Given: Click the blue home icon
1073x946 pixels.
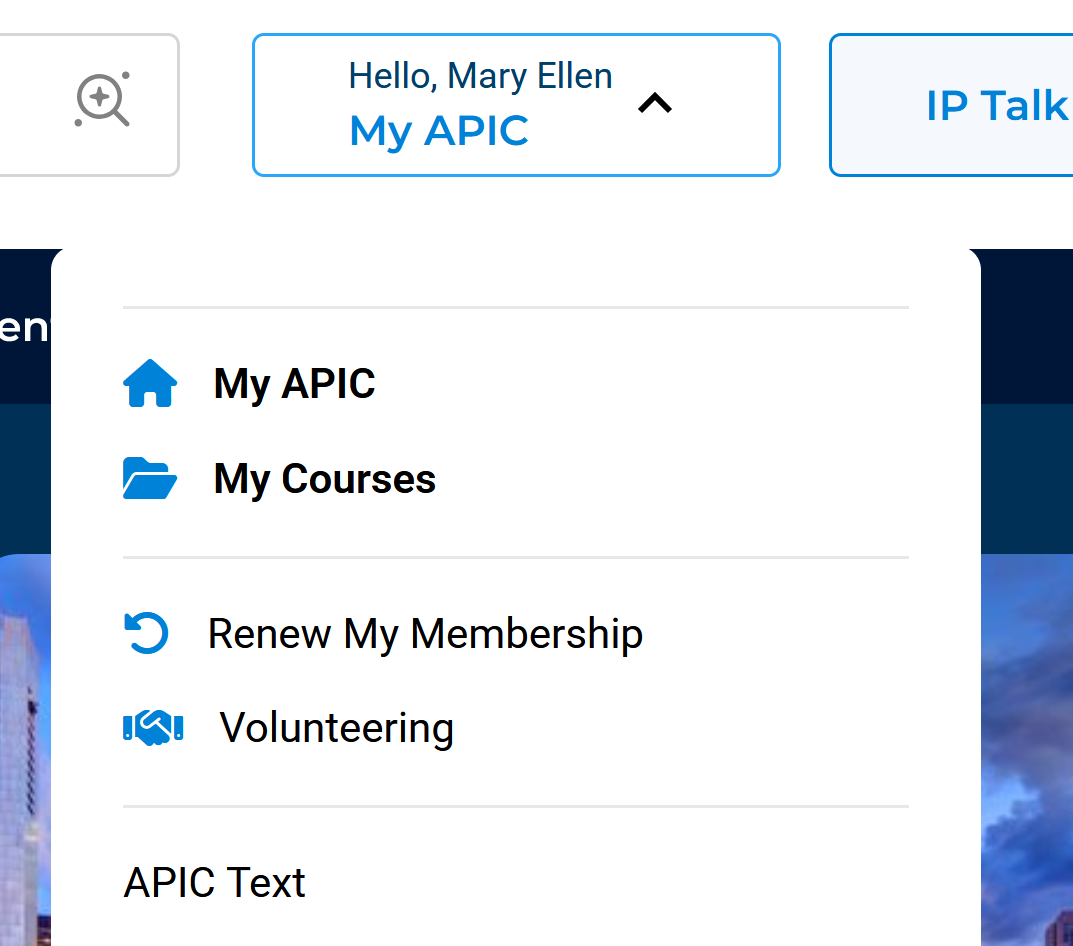Looking at the screenshot, I should (150, 383).
